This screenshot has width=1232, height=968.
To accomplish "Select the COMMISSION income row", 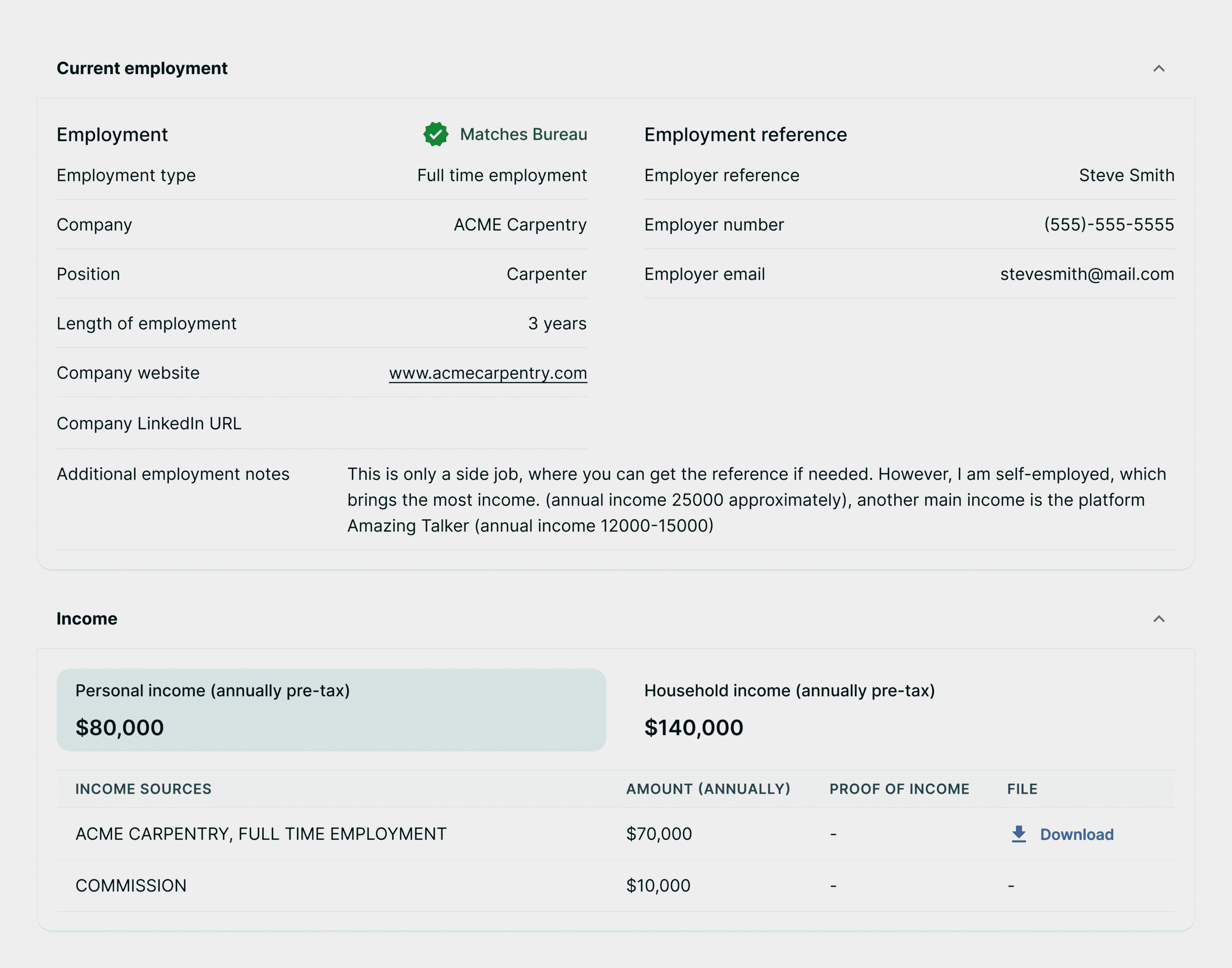I will [x=131, y=886].
